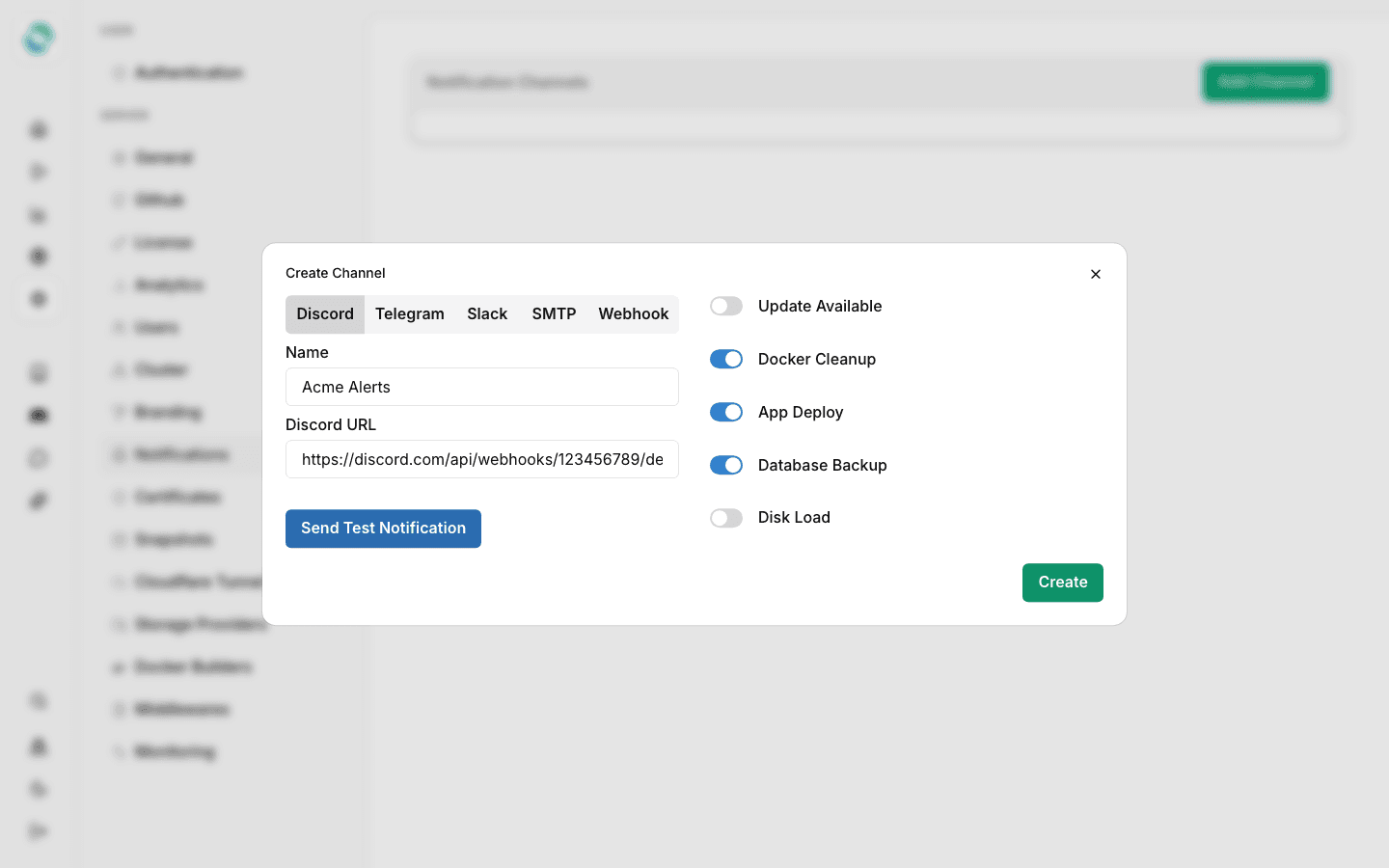Switch to the Slack tab
The height and width of the screenshot is (868, 1389).
click(x=487, y=314)
